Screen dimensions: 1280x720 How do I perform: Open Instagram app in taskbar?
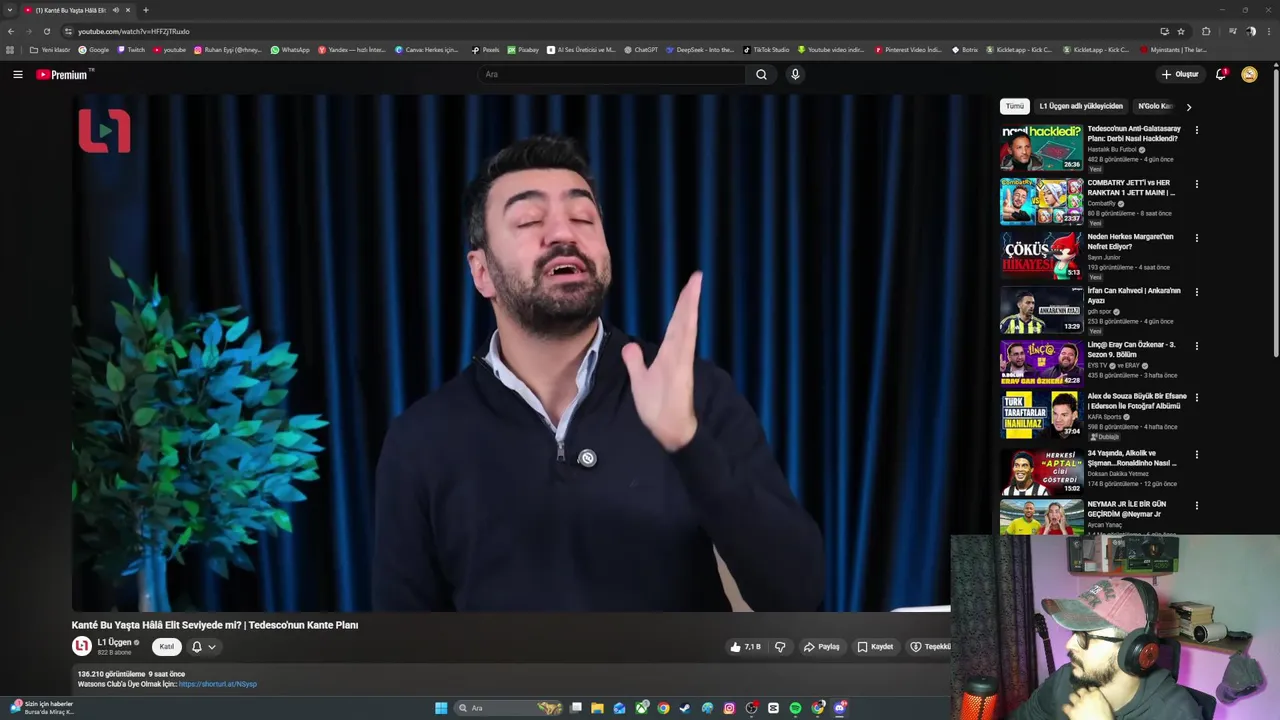[x=729, y=708]
